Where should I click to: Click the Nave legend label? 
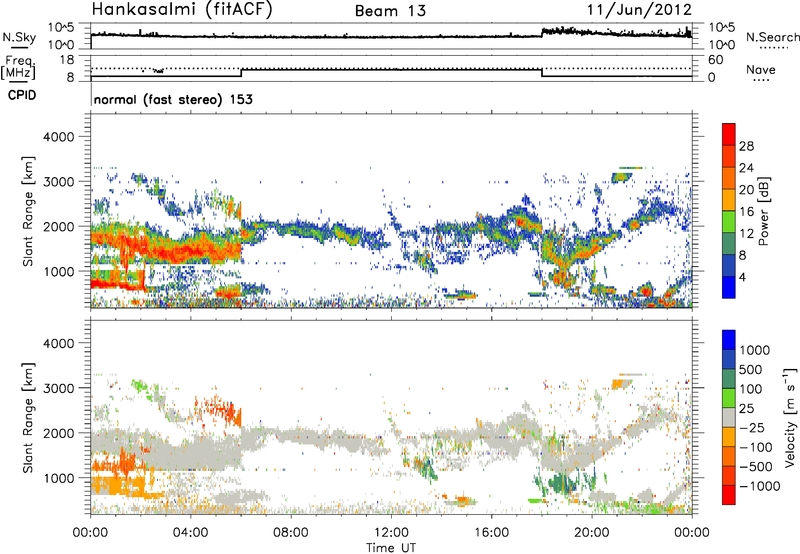click(761, 70)
